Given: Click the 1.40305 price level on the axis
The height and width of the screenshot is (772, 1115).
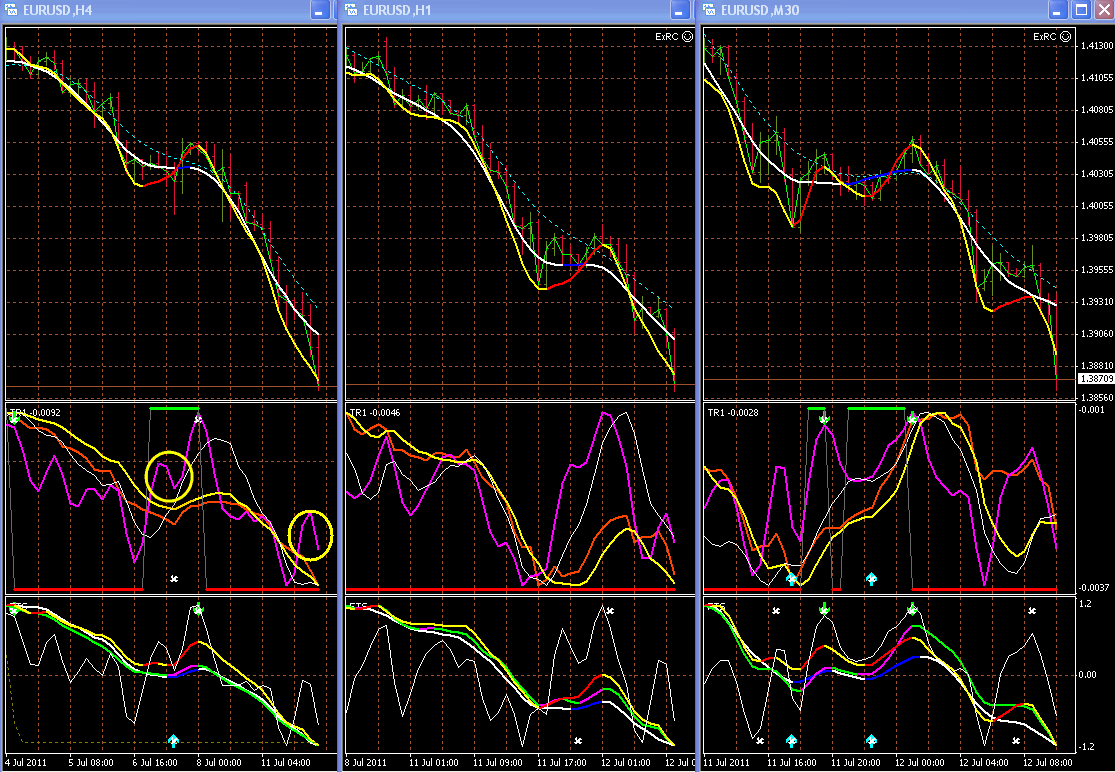Looking at the screenshot, I should [1096, 173].
